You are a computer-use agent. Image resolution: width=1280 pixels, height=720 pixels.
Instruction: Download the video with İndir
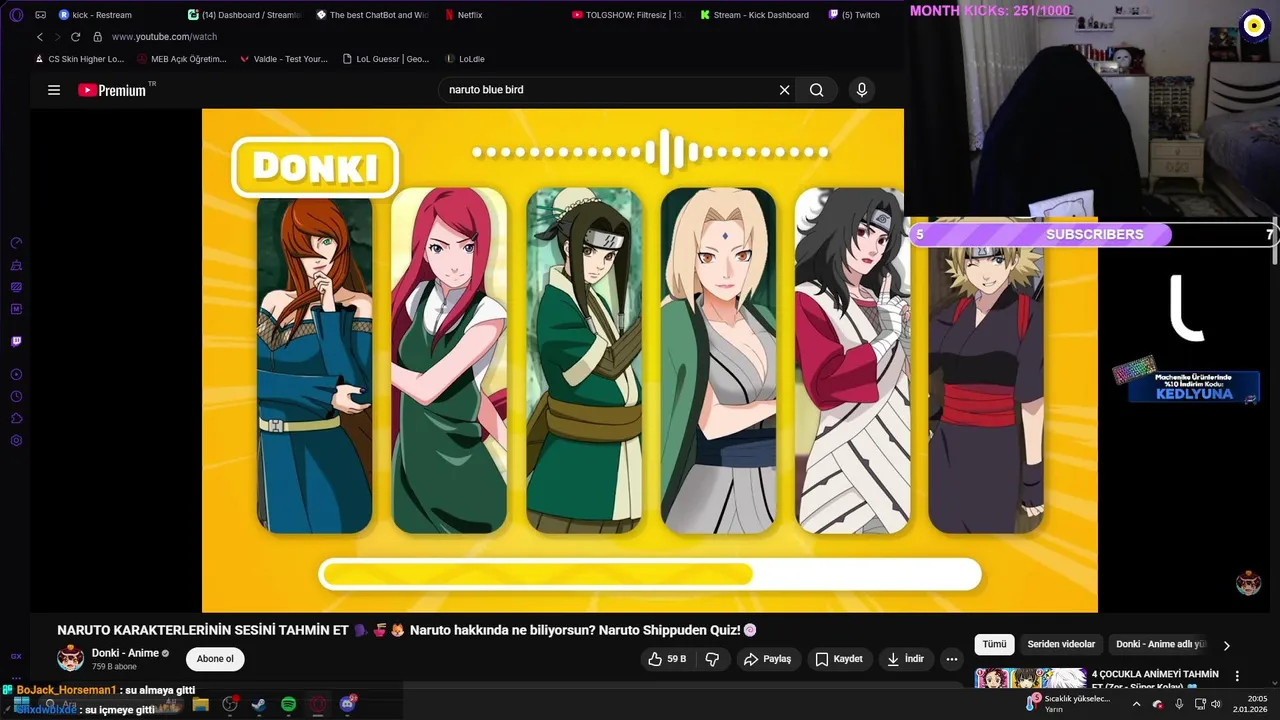point(906,659)
